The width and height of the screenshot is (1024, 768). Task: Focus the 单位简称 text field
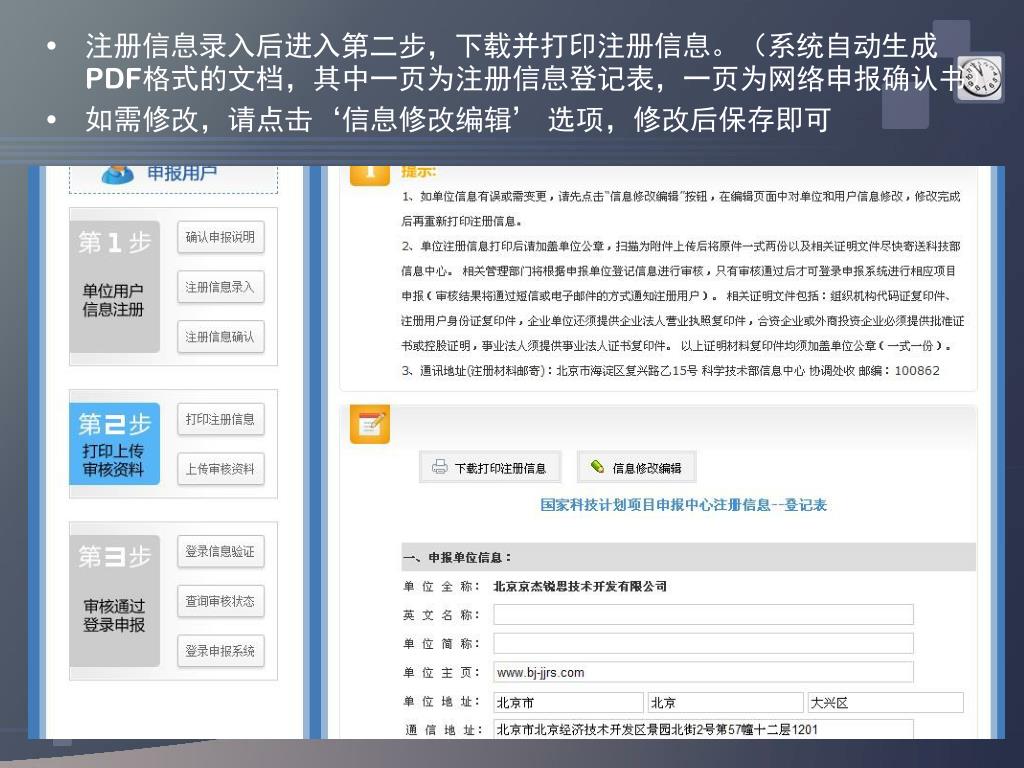[x=703, y=643]
